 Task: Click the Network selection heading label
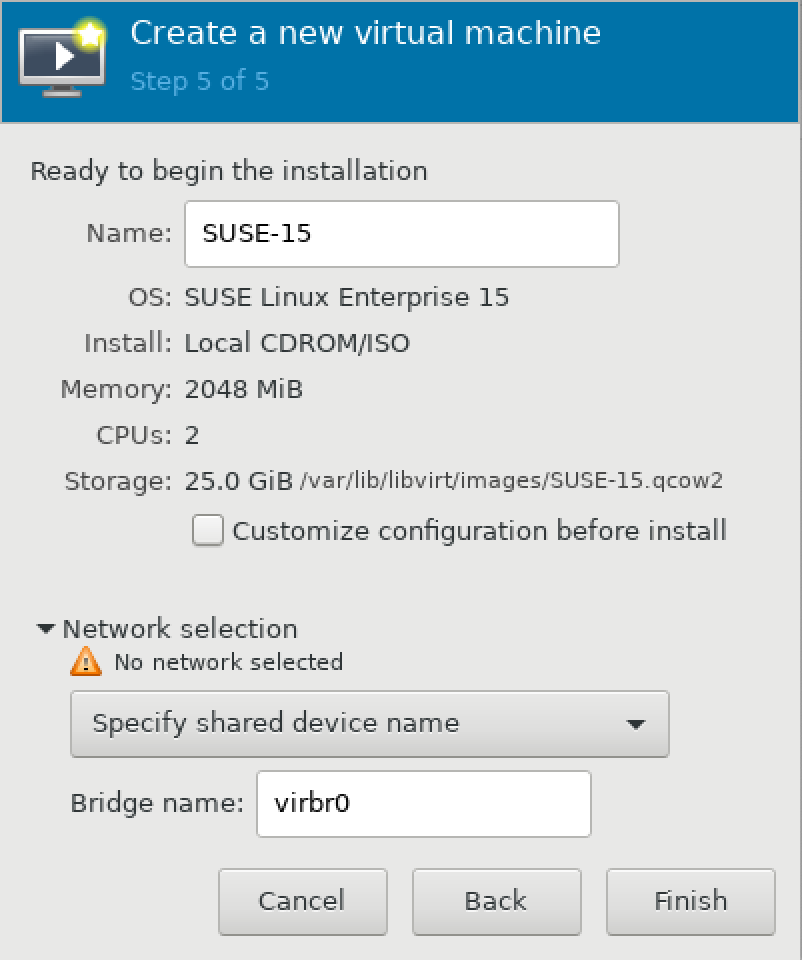180,628
